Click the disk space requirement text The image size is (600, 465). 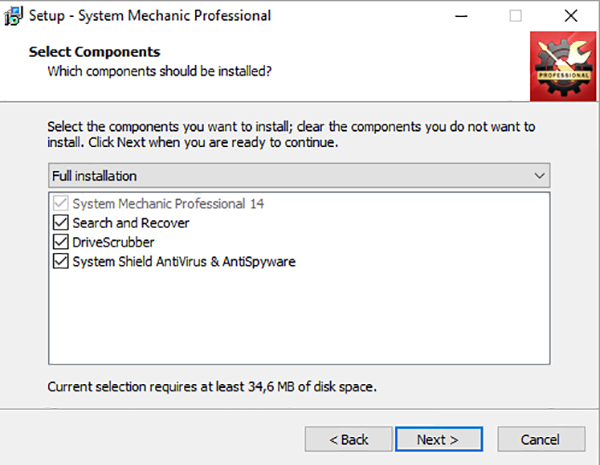pos(212,386)
